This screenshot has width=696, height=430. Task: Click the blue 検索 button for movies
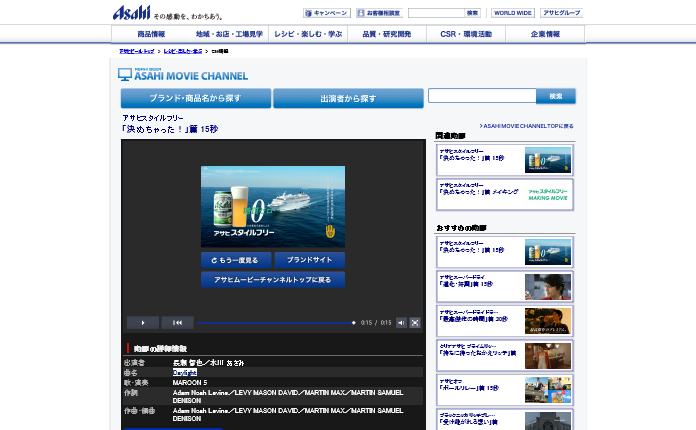pos(556,96)
